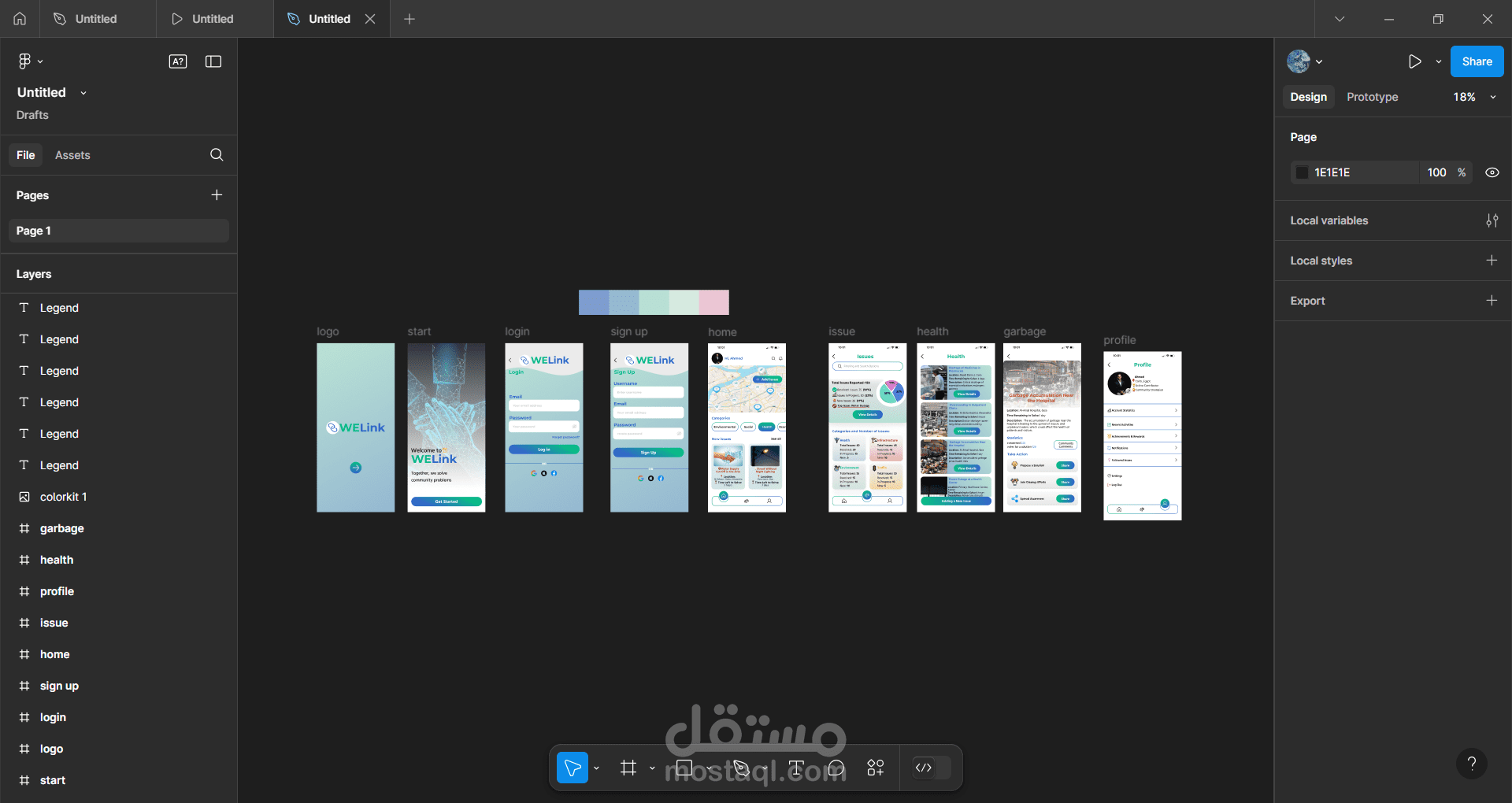
Task: Keep the Move tool selected in the toolbar
Action: click(x=572, y=768)
